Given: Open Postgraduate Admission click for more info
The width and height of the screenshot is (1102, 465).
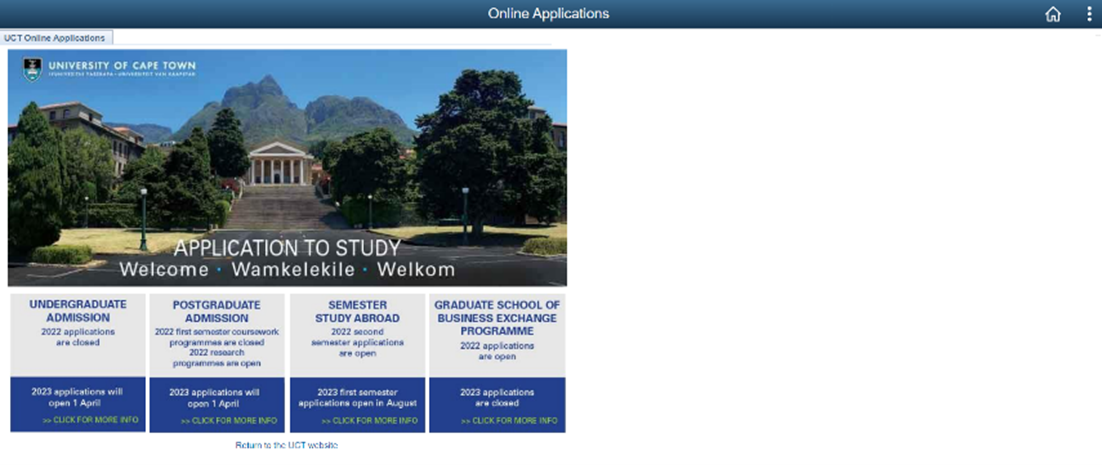Looking at the screenshot, I should click(228, 421).
